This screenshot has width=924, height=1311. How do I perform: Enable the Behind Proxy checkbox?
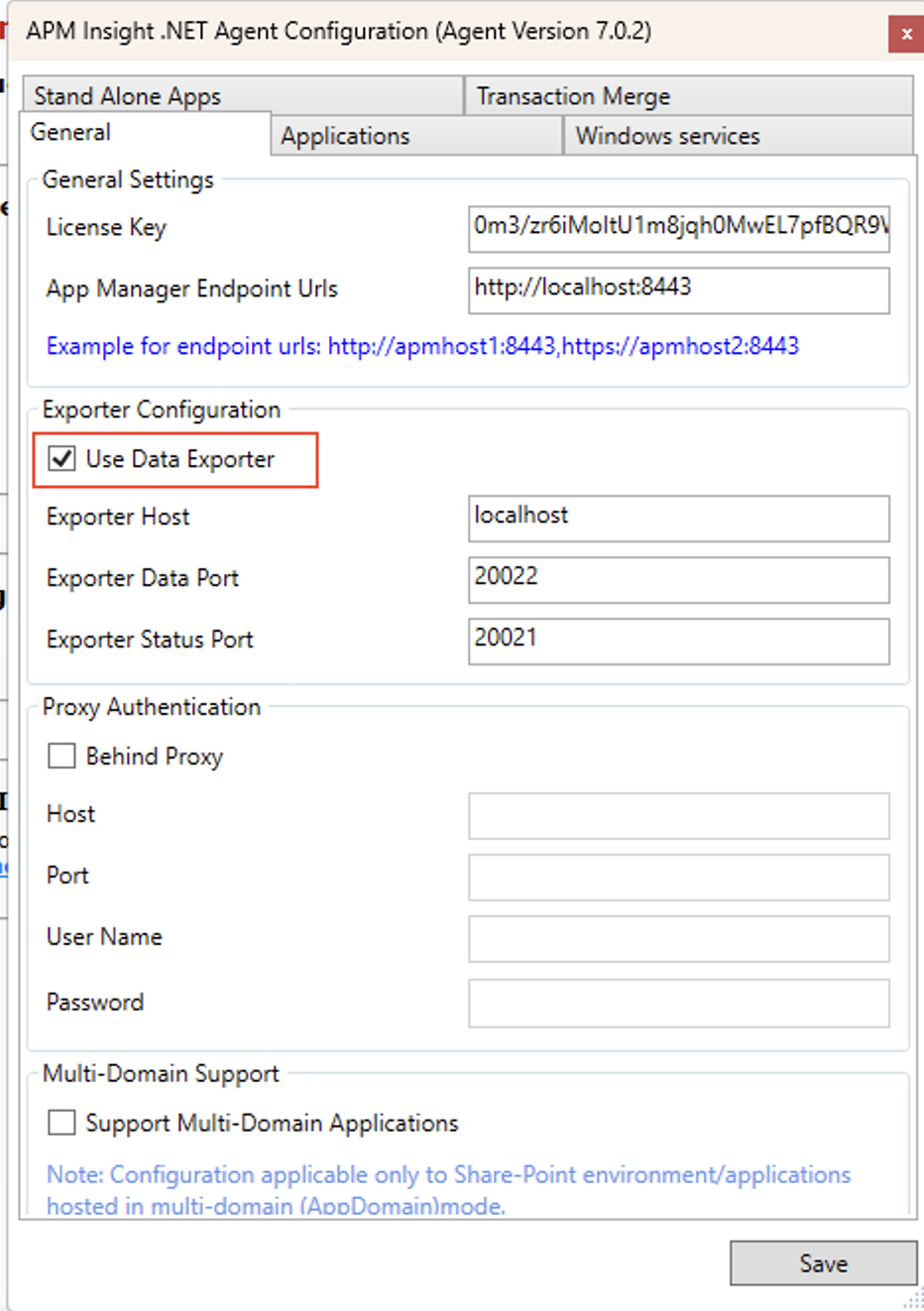[61, 756]
